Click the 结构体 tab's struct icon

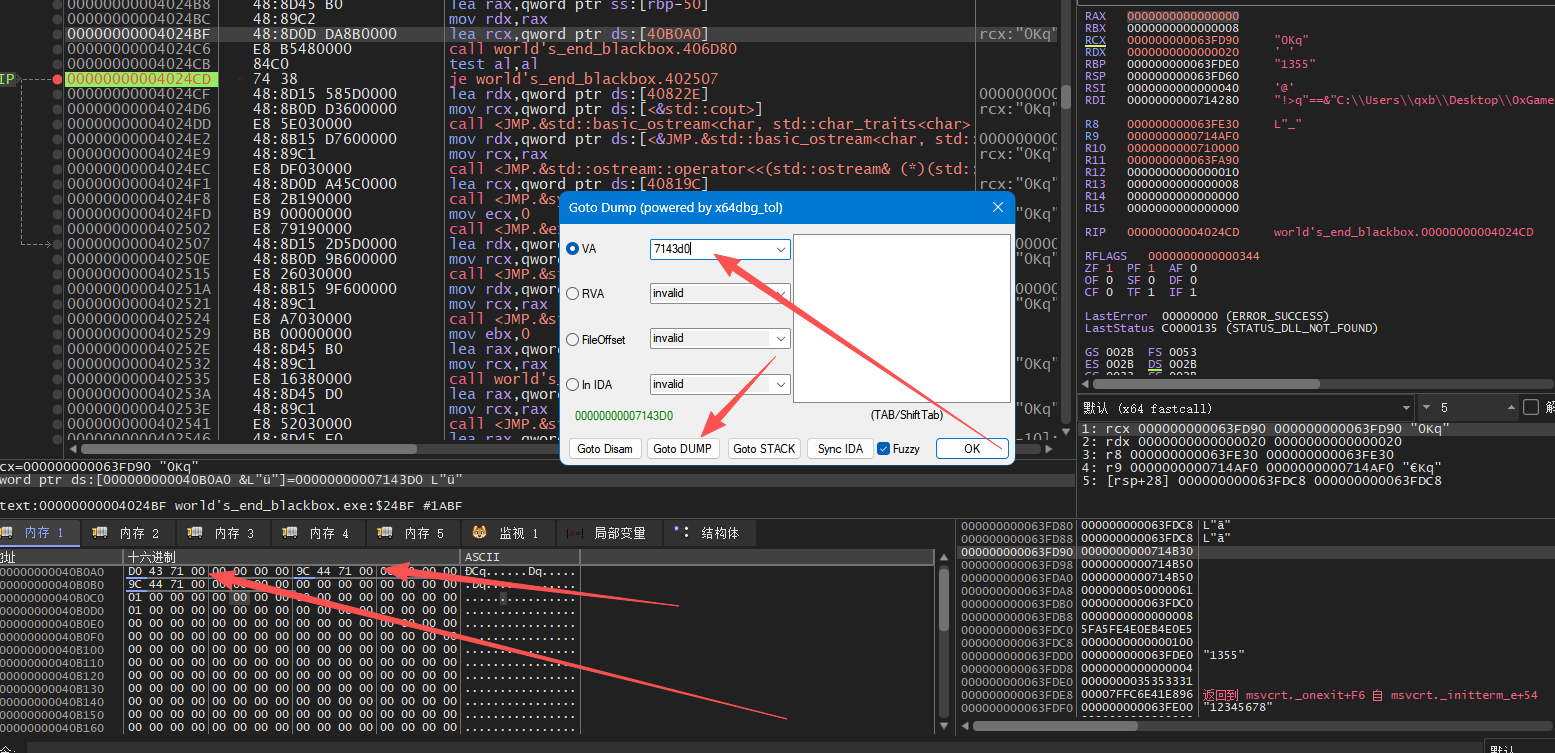[x=682, y=533]
